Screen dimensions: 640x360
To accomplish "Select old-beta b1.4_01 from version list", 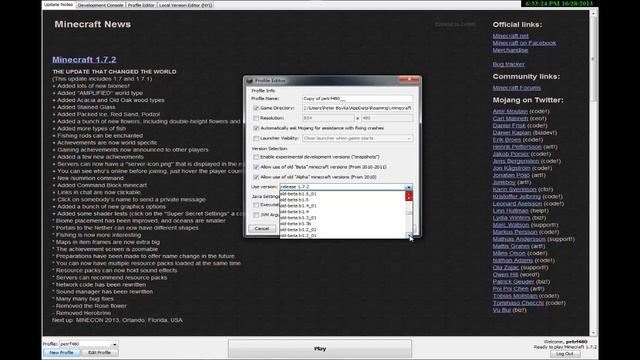I will (x=342, y=206).
